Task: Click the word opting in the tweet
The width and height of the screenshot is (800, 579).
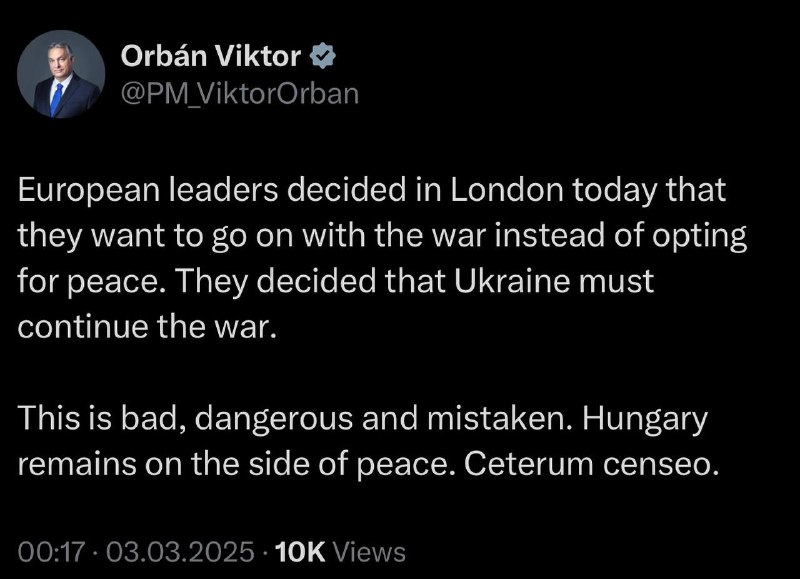Action: (x=697, y=238)
